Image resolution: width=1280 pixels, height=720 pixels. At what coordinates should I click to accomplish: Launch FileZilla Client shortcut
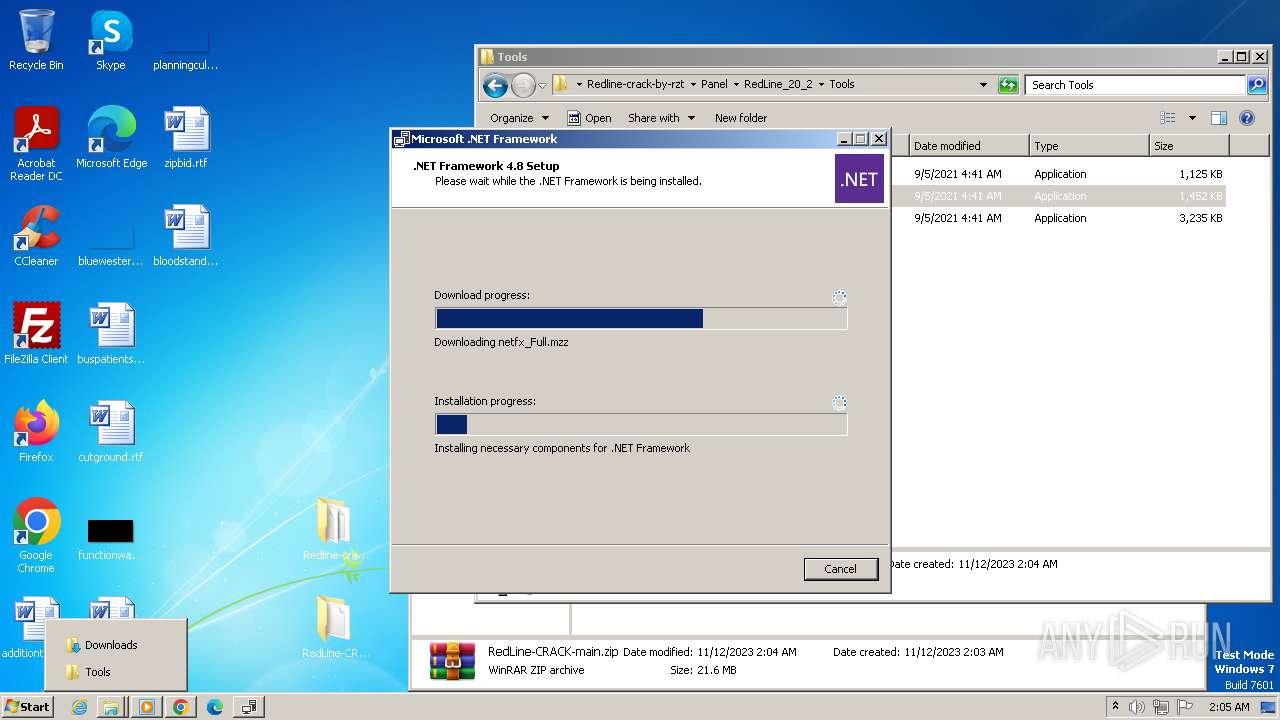click(36, 334)
